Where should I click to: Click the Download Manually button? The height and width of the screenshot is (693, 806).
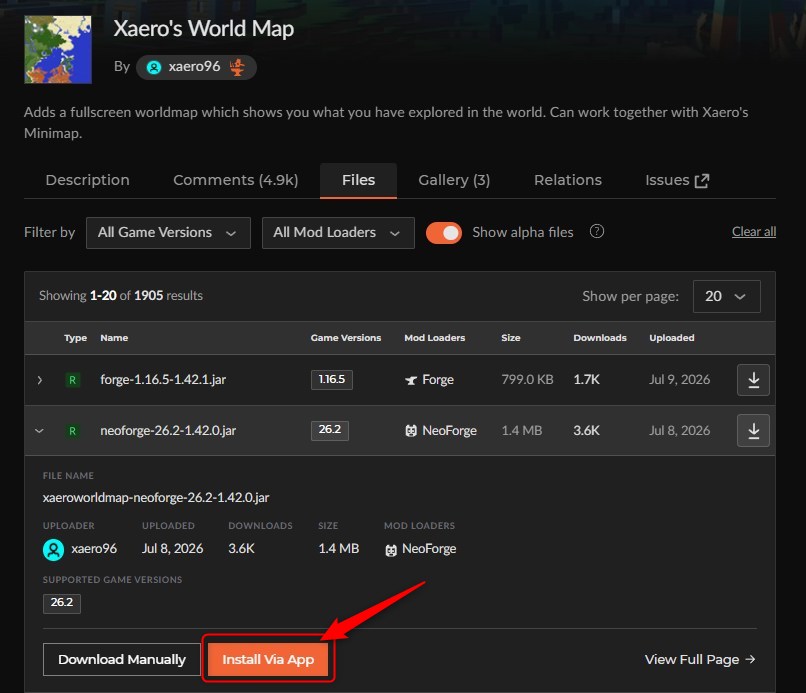[x=122, y=659]
